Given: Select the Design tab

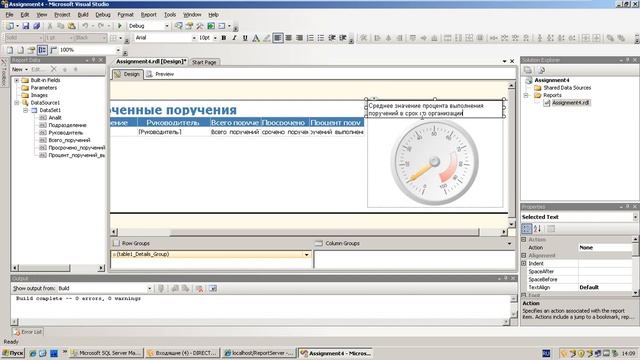Looking at the screenshot, I should pos(127,74).
